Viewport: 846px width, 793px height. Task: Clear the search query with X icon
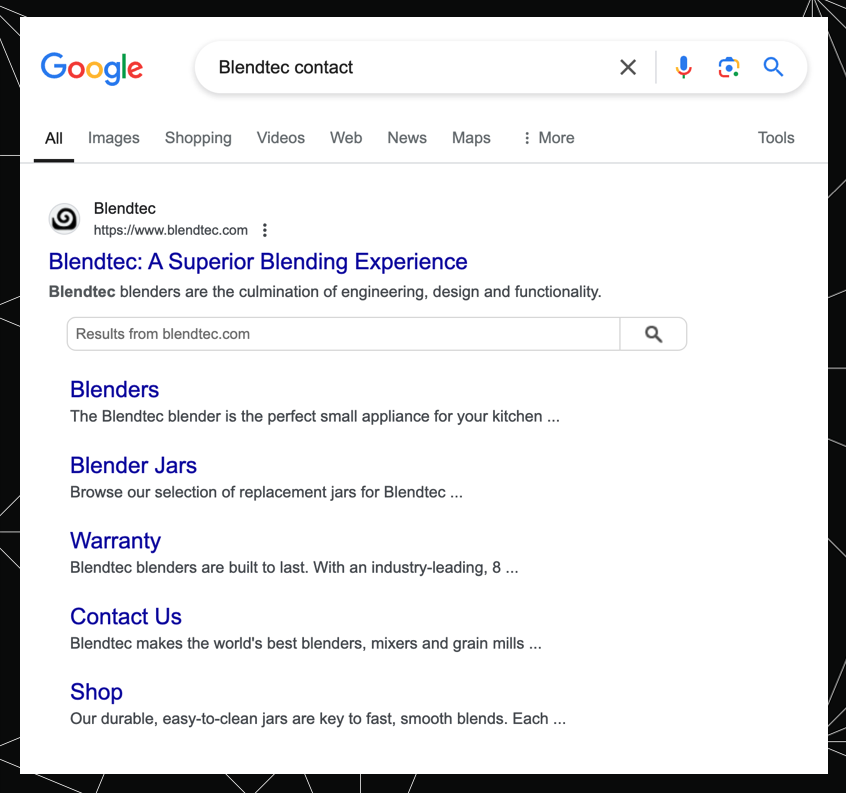point(628,67)
